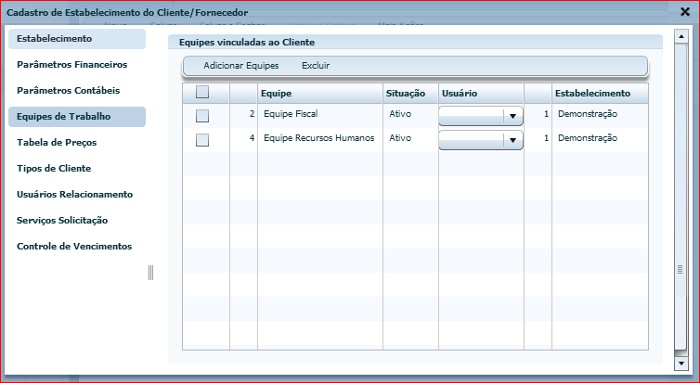
Task: Click Adicionar Equipes button
Action: tap(241, 66)
